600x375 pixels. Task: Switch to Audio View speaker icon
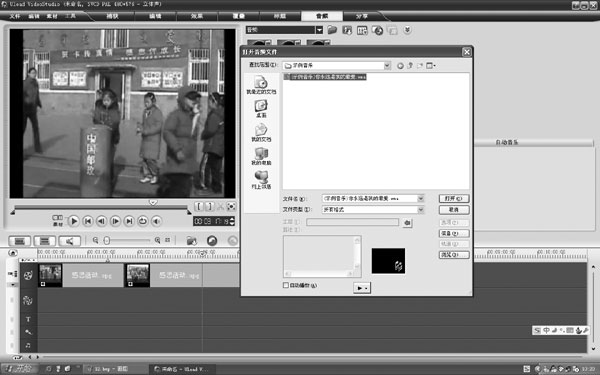[69, 241]
